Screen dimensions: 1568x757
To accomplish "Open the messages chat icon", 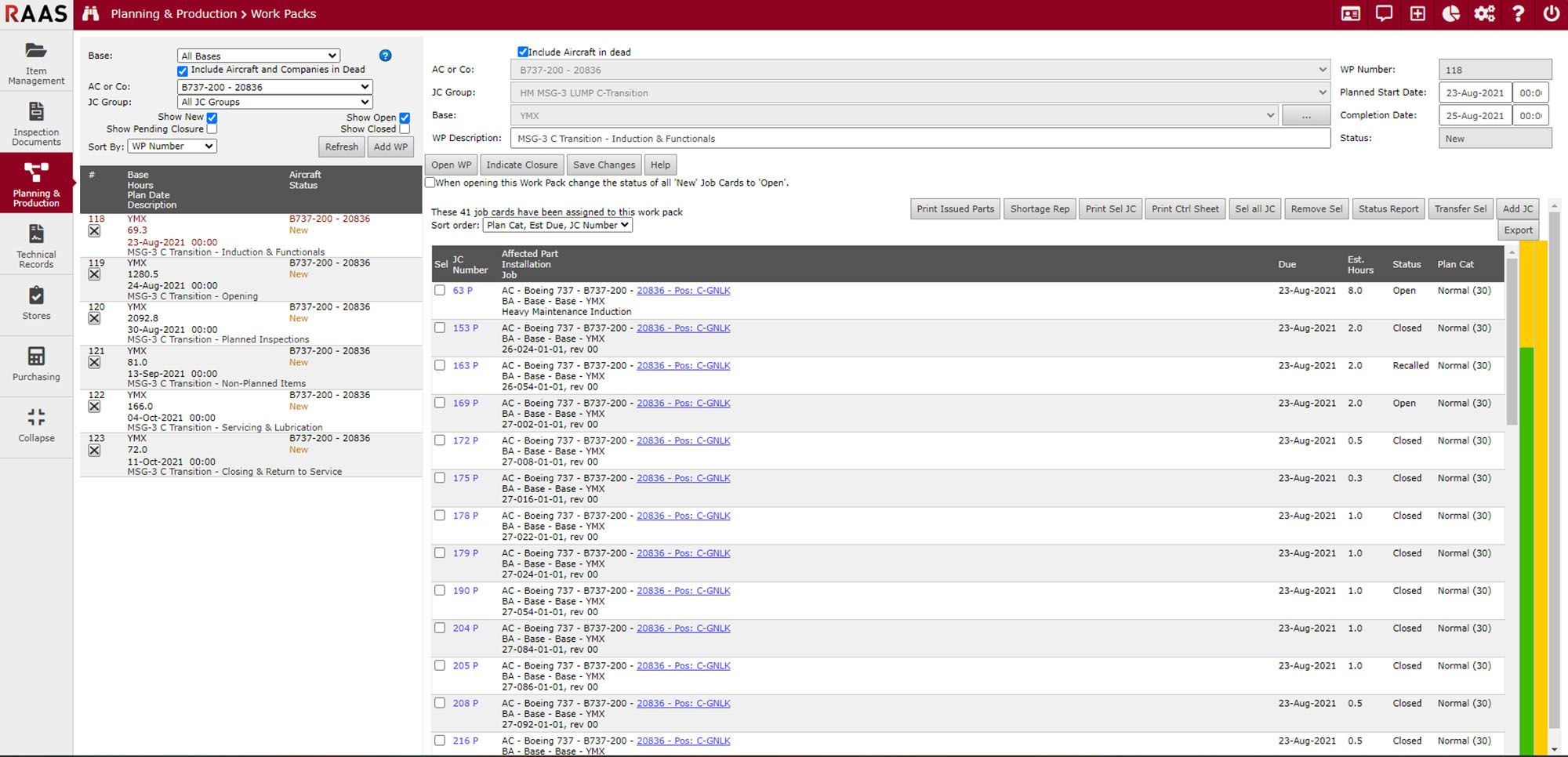I will click(1383, 14).
